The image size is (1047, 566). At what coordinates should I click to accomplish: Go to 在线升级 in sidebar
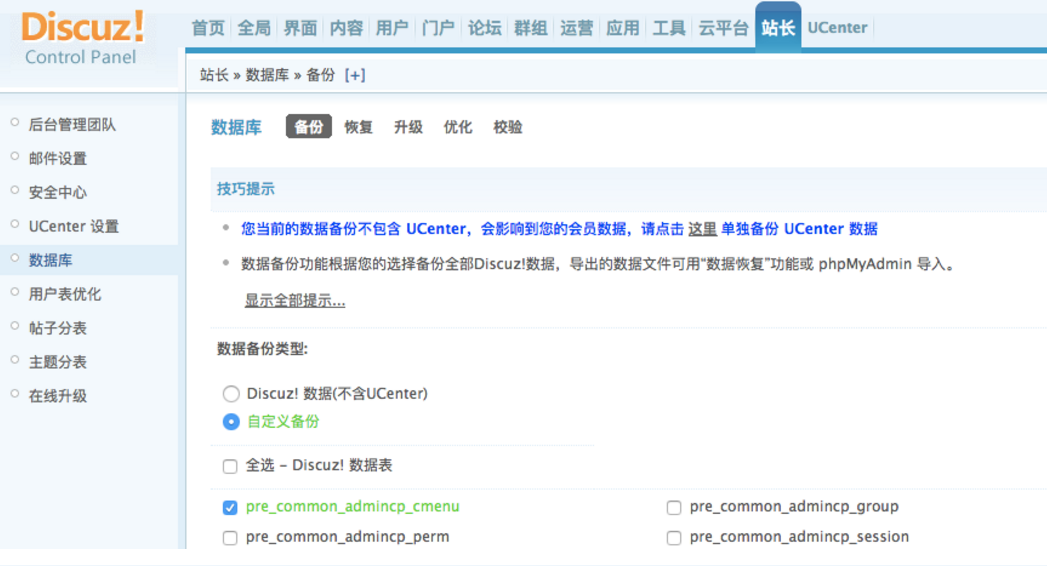(57, 396)
